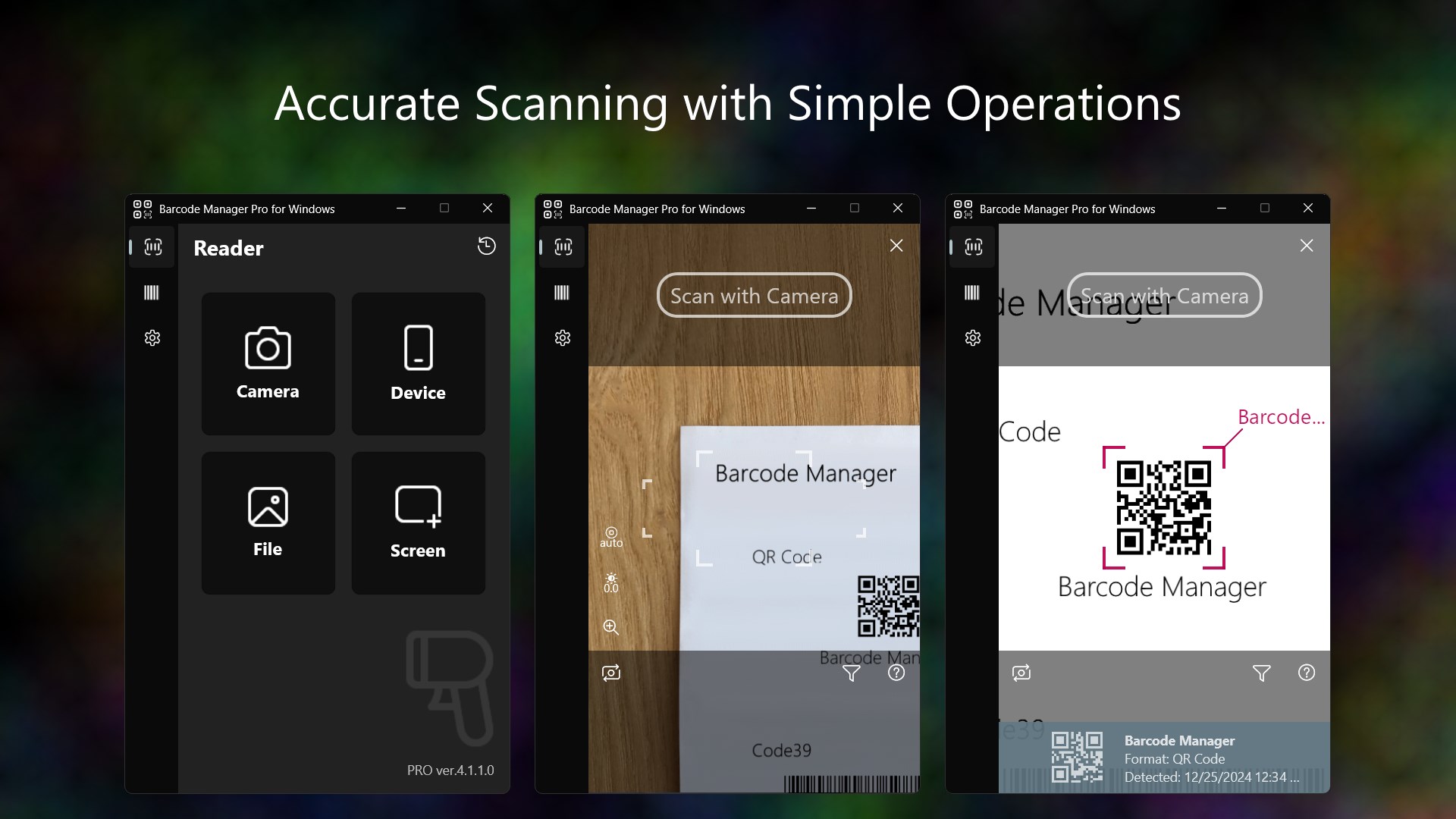Adjust the 0.0 exposure brightness control

611,582
